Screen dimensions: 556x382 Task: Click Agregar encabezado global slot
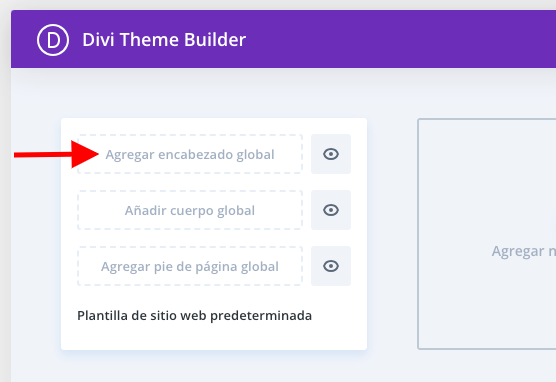pyautogui.click(x=190, y=154)
